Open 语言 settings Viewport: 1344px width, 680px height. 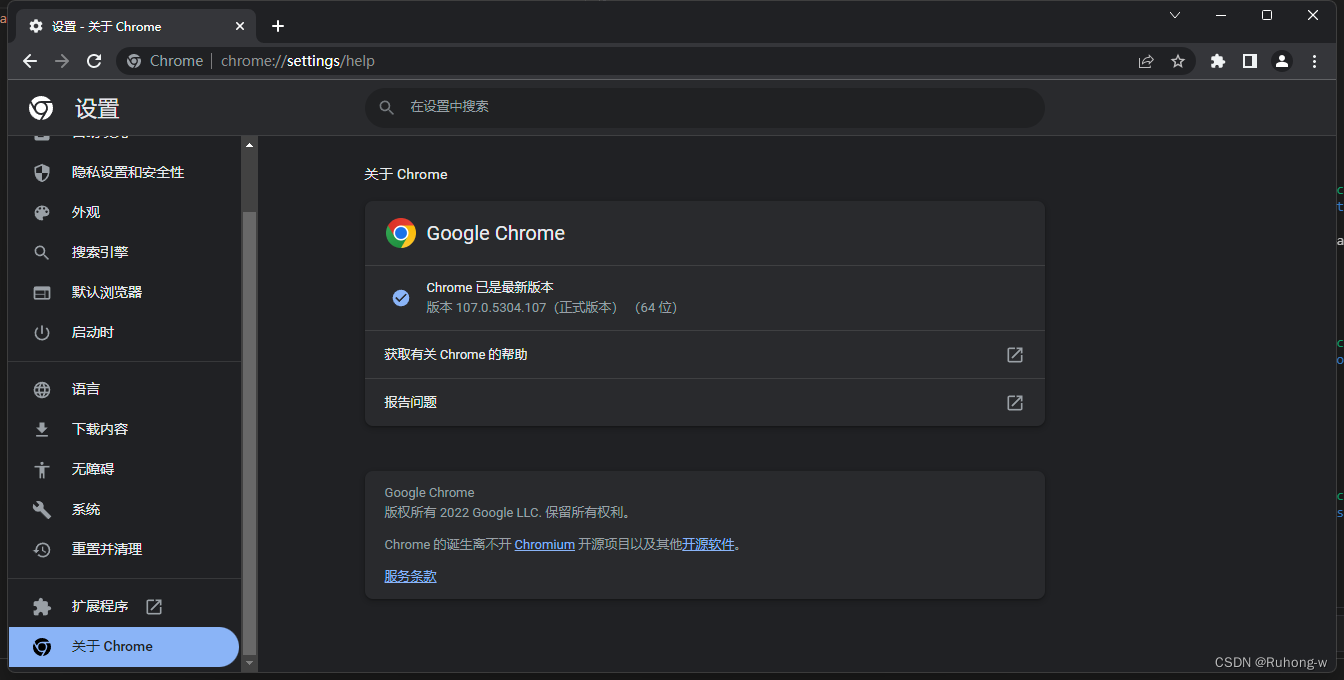pyautogui.click(x=124, y=389)
